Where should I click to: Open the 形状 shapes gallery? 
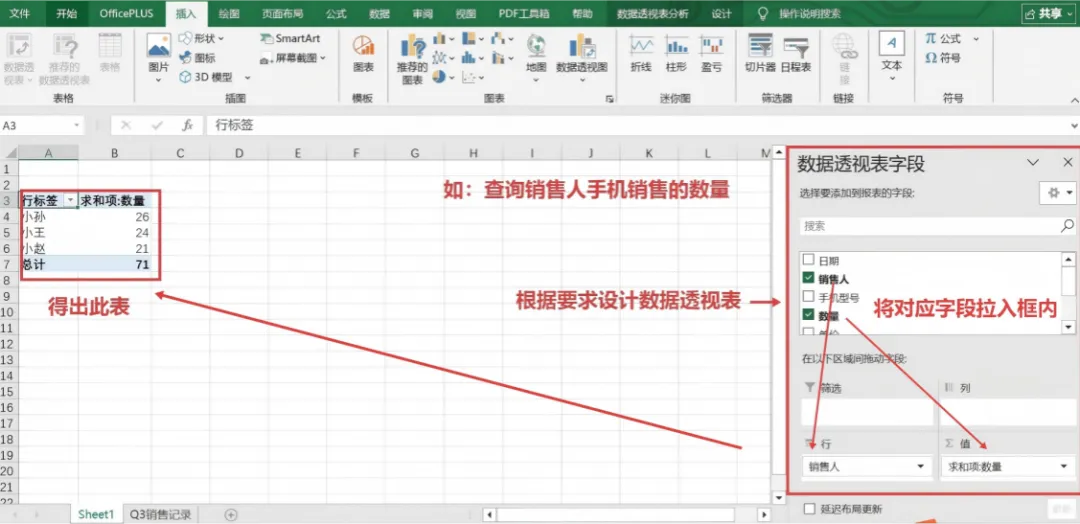coord(201,39)
